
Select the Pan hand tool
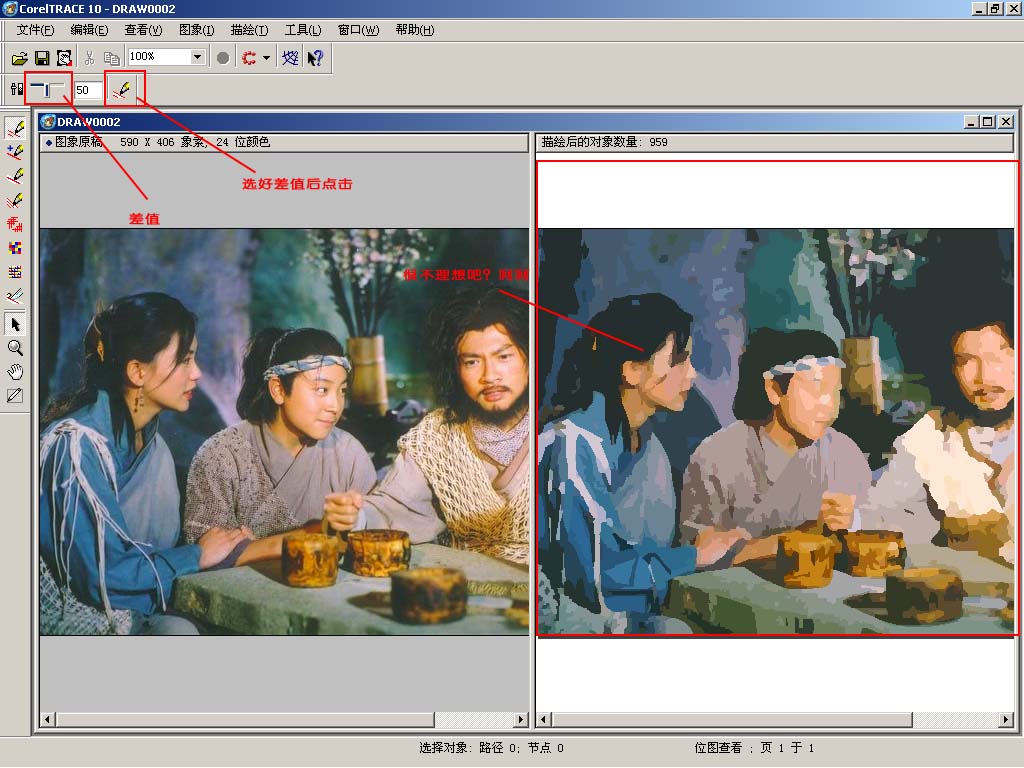pos(15,372)
